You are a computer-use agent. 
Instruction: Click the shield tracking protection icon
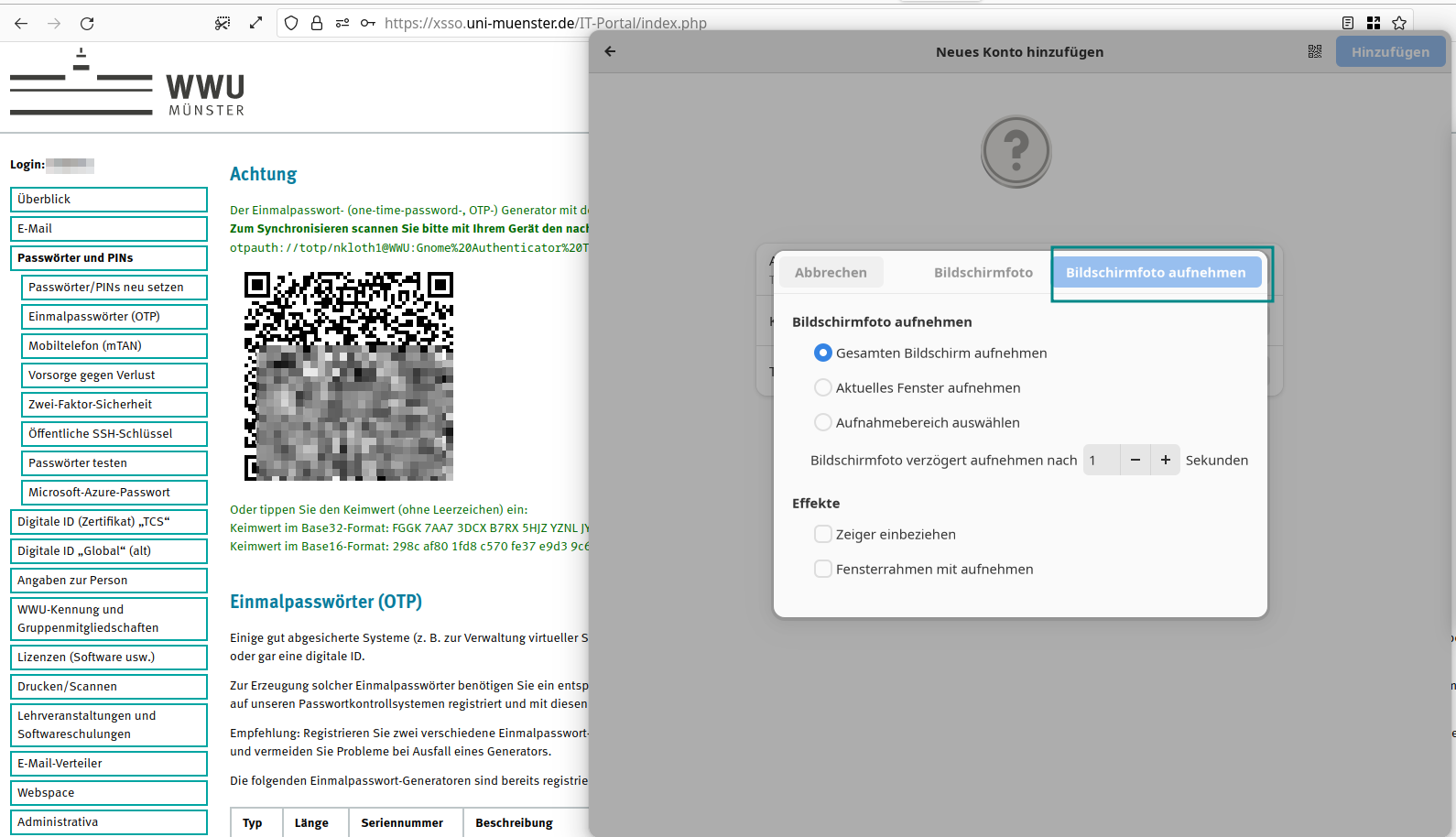(x=291, y=24)
